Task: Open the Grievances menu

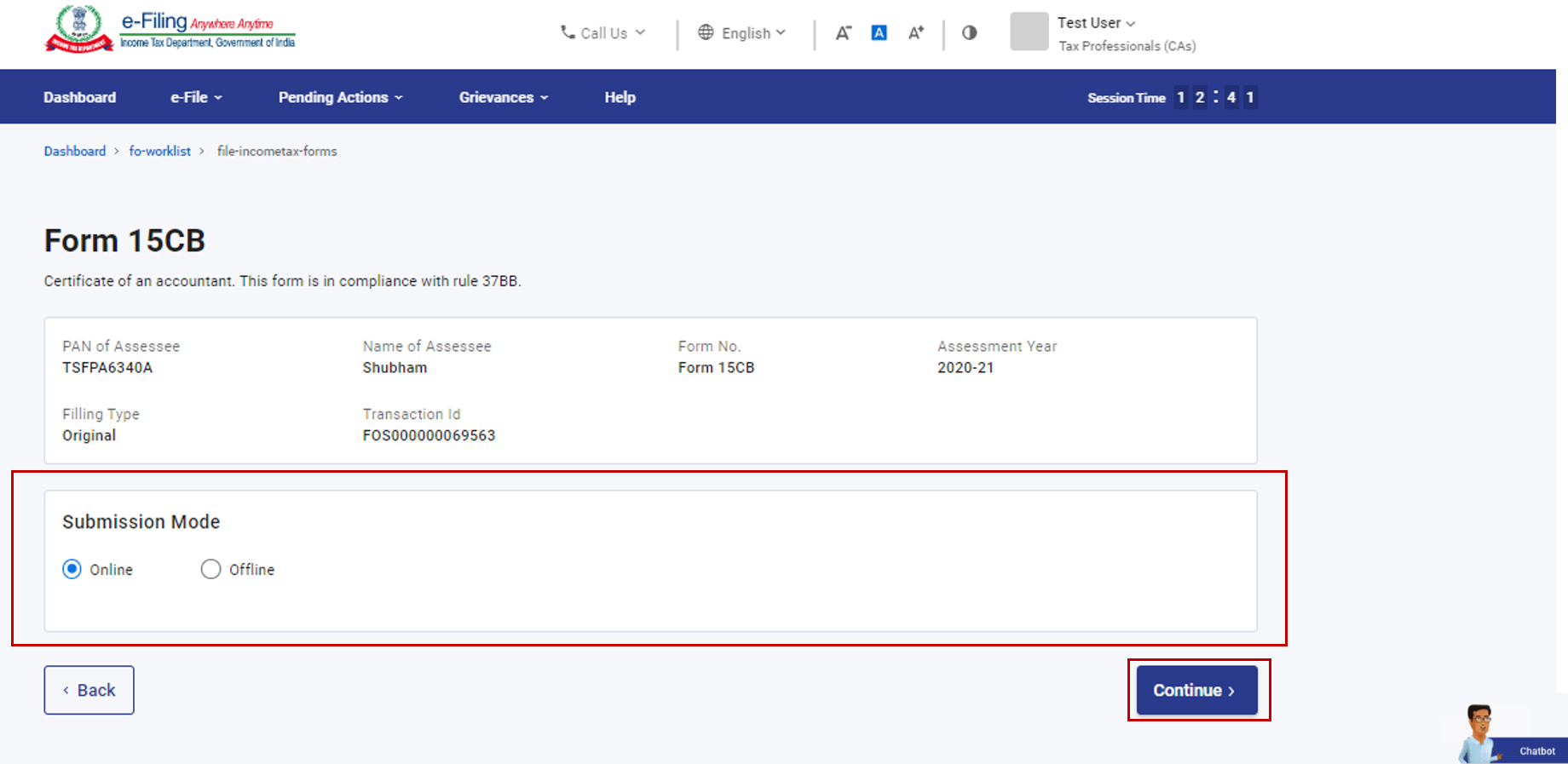Action: (503, 97)
